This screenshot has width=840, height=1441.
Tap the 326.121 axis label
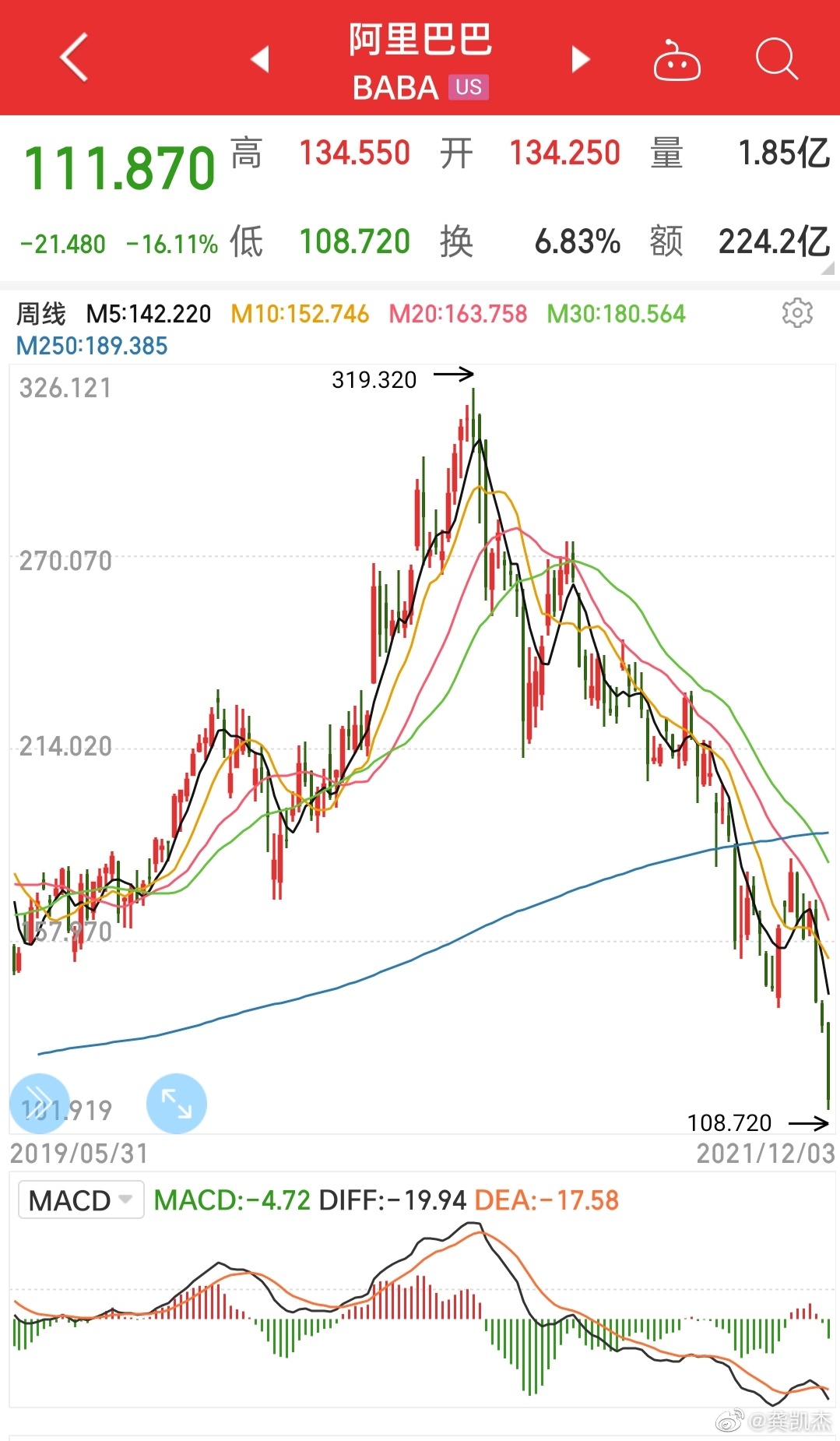(65, 388)
